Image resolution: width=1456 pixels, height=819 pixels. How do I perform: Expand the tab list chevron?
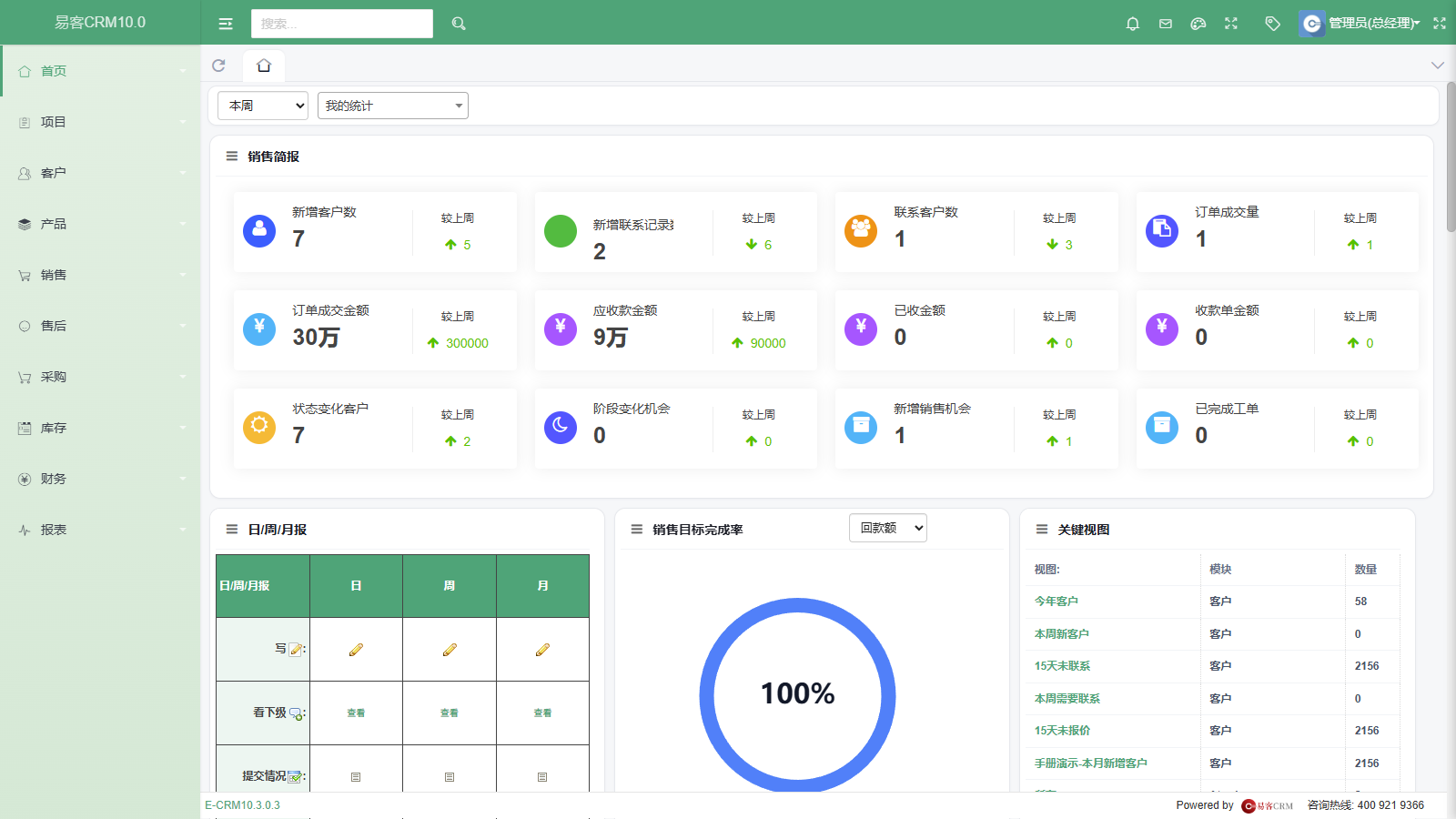[1438, 66]
